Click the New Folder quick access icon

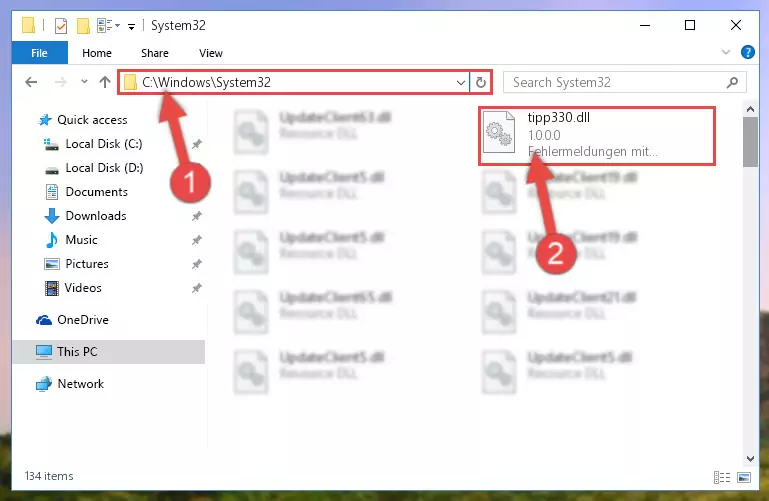[83, 25]
